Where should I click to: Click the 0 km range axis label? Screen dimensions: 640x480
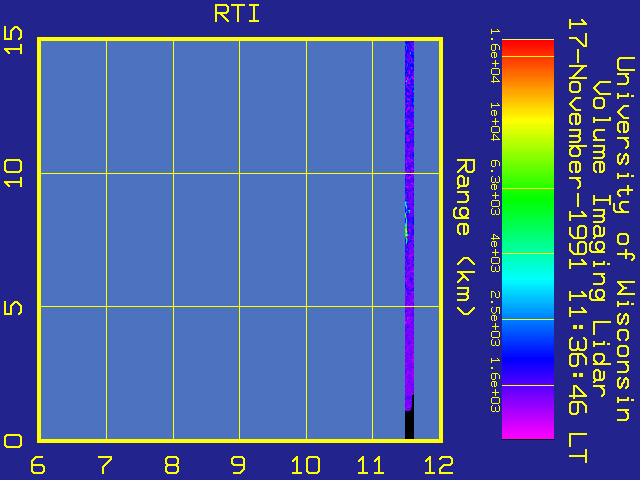click(x=13, y=441)
